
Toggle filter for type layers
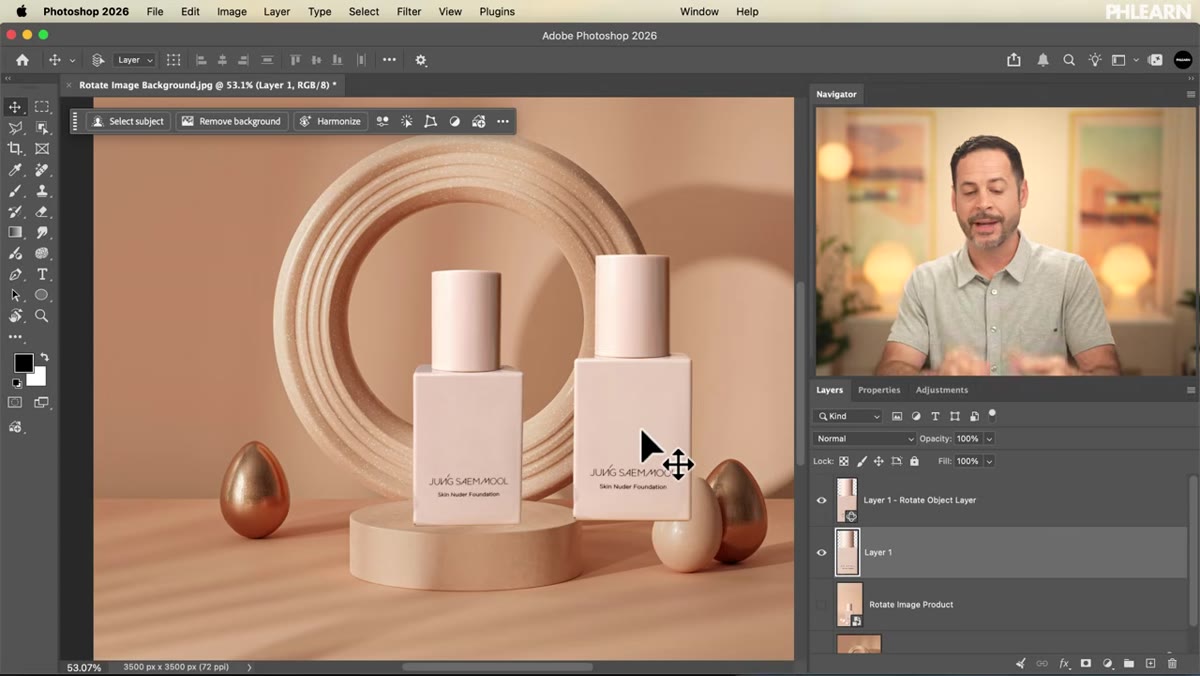935,416
